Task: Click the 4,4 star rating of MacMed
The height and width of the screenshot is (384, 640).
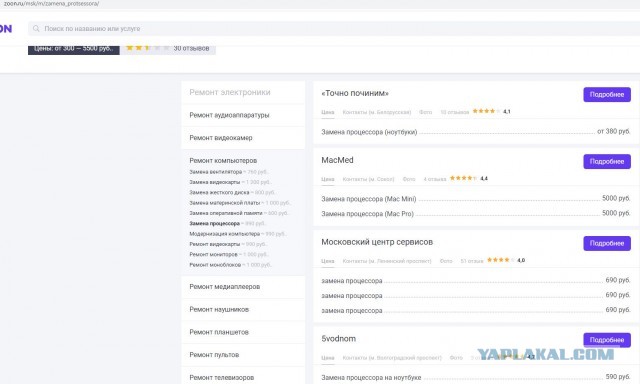Action: pyautogui.click(x=469, y=178)
